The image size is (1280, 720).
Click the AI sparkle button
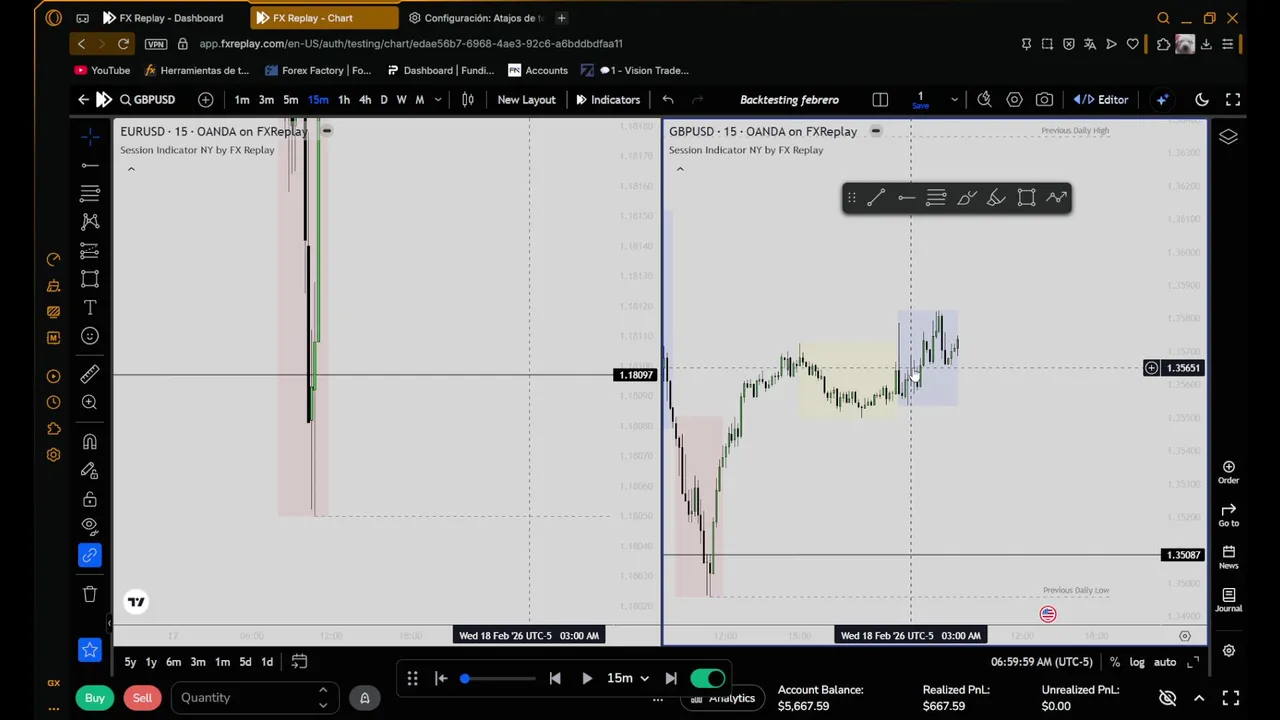[1162, 100]
